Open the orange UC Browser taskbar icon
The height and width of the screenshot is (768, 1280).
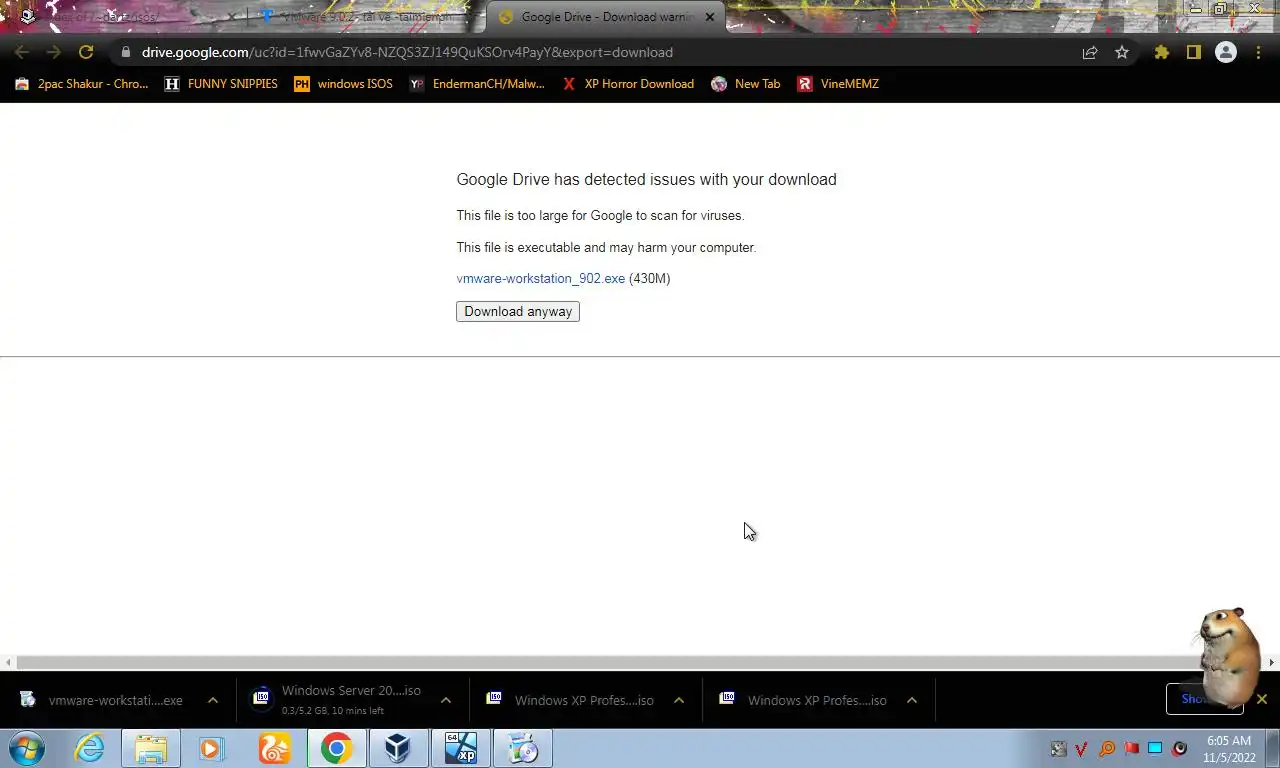coord(274,748)
